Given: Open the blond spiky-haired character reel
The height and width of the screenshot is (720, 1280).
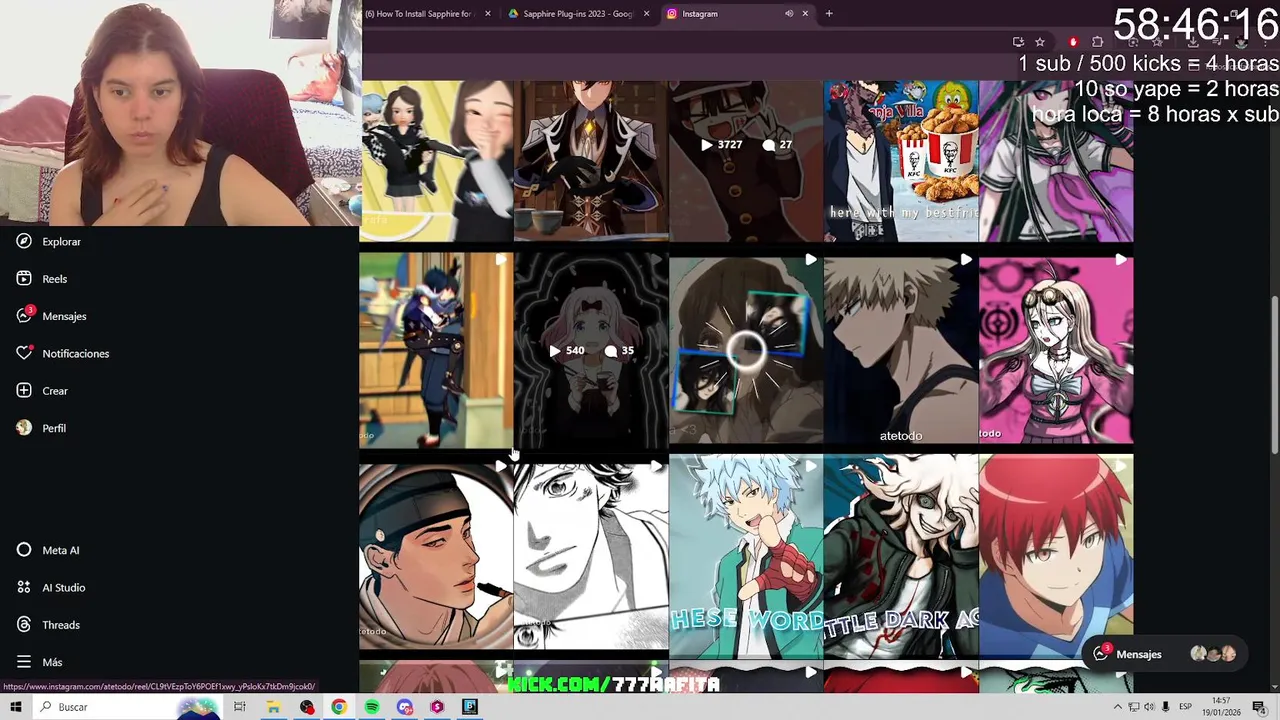Looking at the screenshot, I should pyautogui.click(x=900, y=350).
